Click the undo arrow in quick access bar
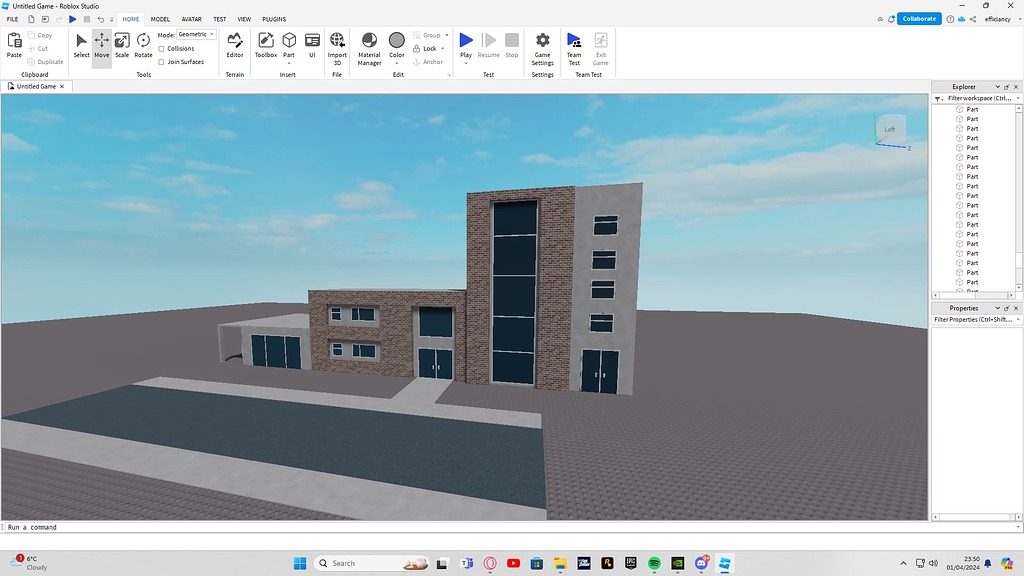Viewport: 1024px width, 576px height. [101, 19]
